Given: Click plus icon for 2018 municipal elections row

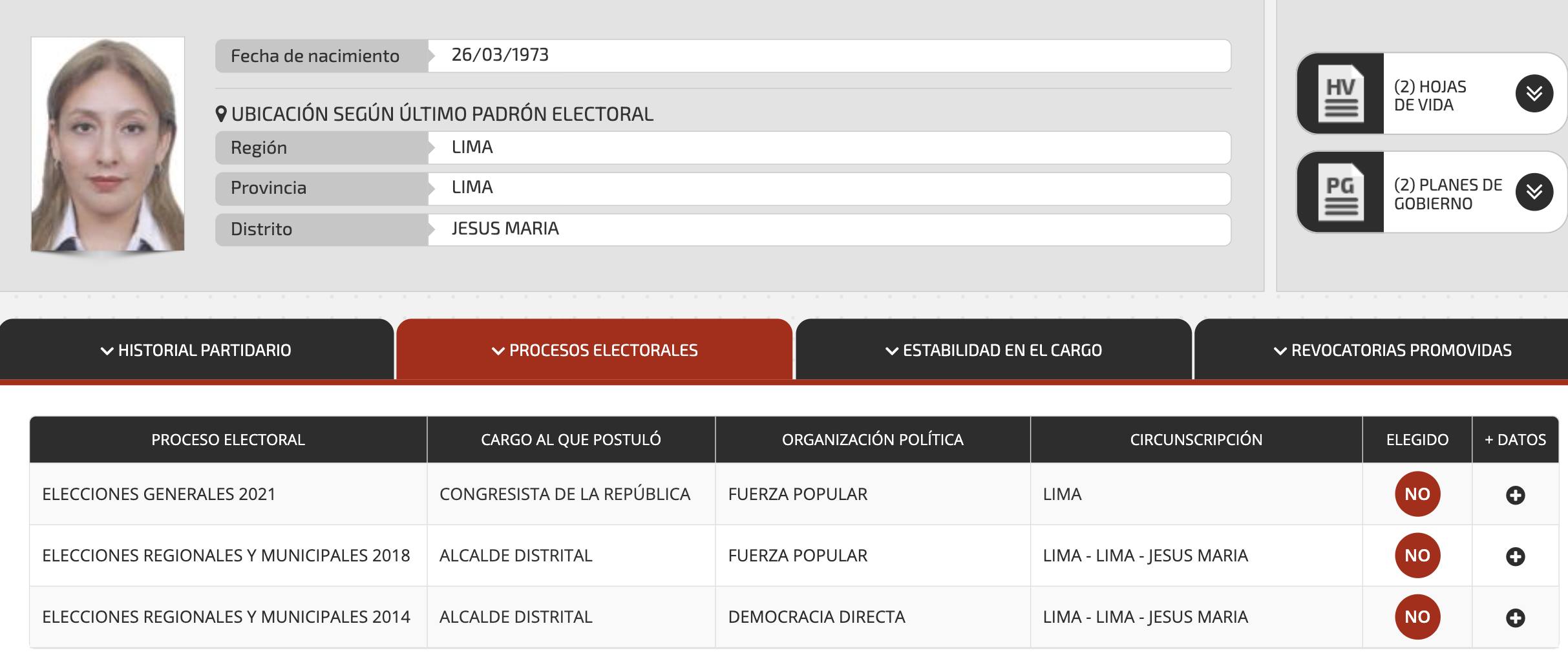Looking at the screenshot, I should coord(1515,556).
